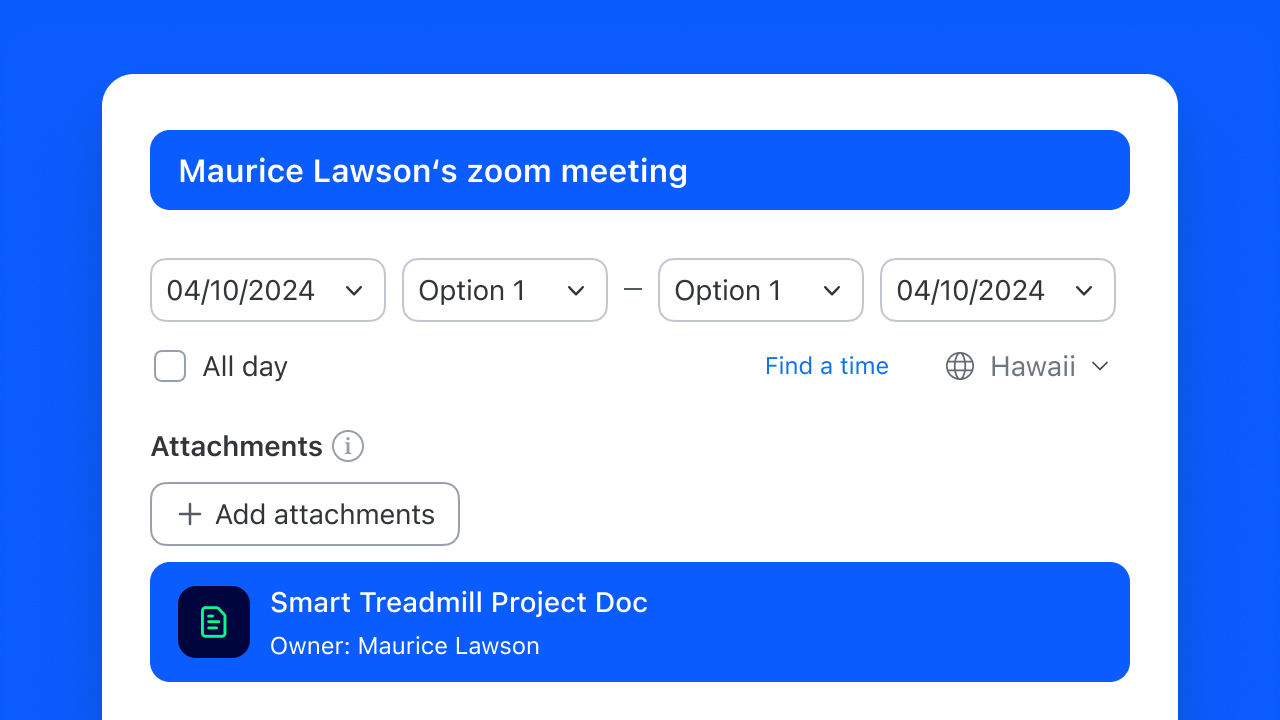
Task: Click the Owner: Maurice Lawson text
Action: click(405, 646)
